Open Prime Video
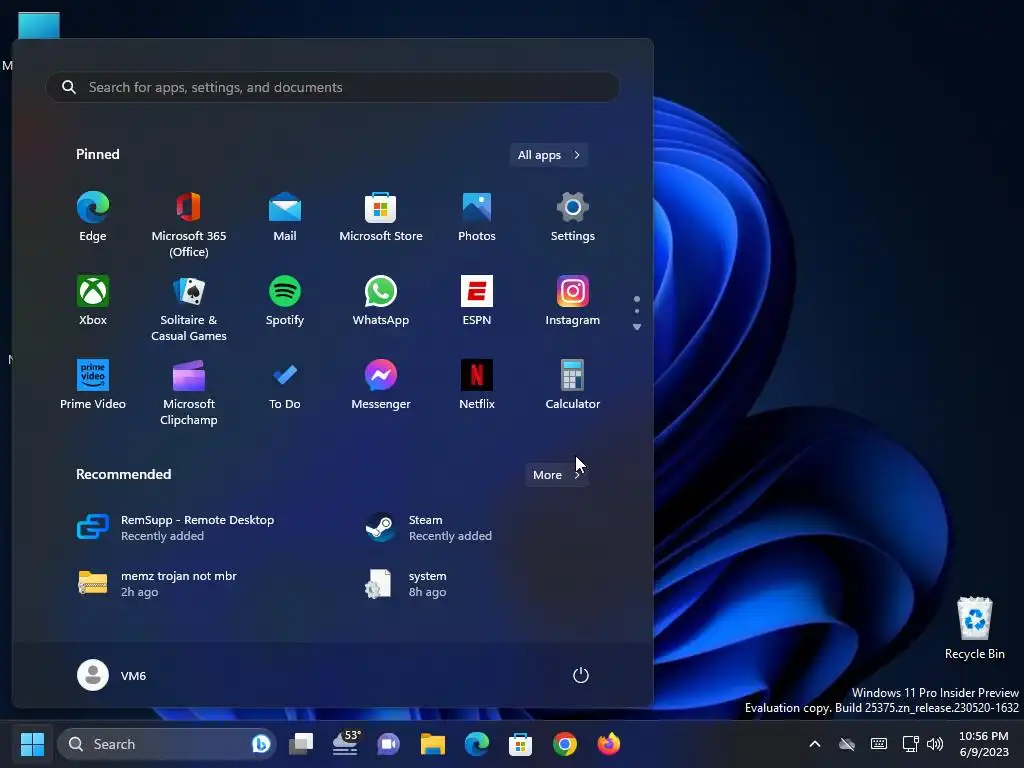Image resolution: width=1024 pixels, height=768 pixels. (x=93, y=385)
